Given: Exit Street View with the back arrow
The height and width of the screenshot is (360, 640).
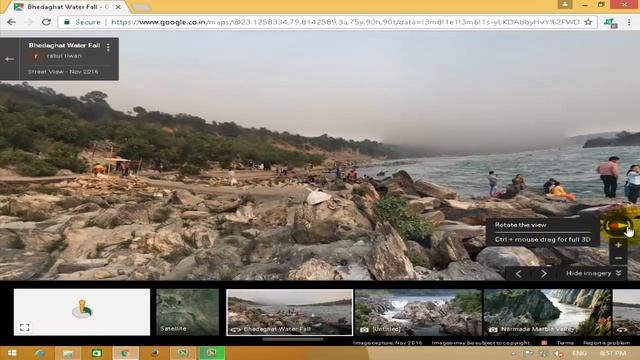Looking at the screenshot, I should [x=9, y=59].
